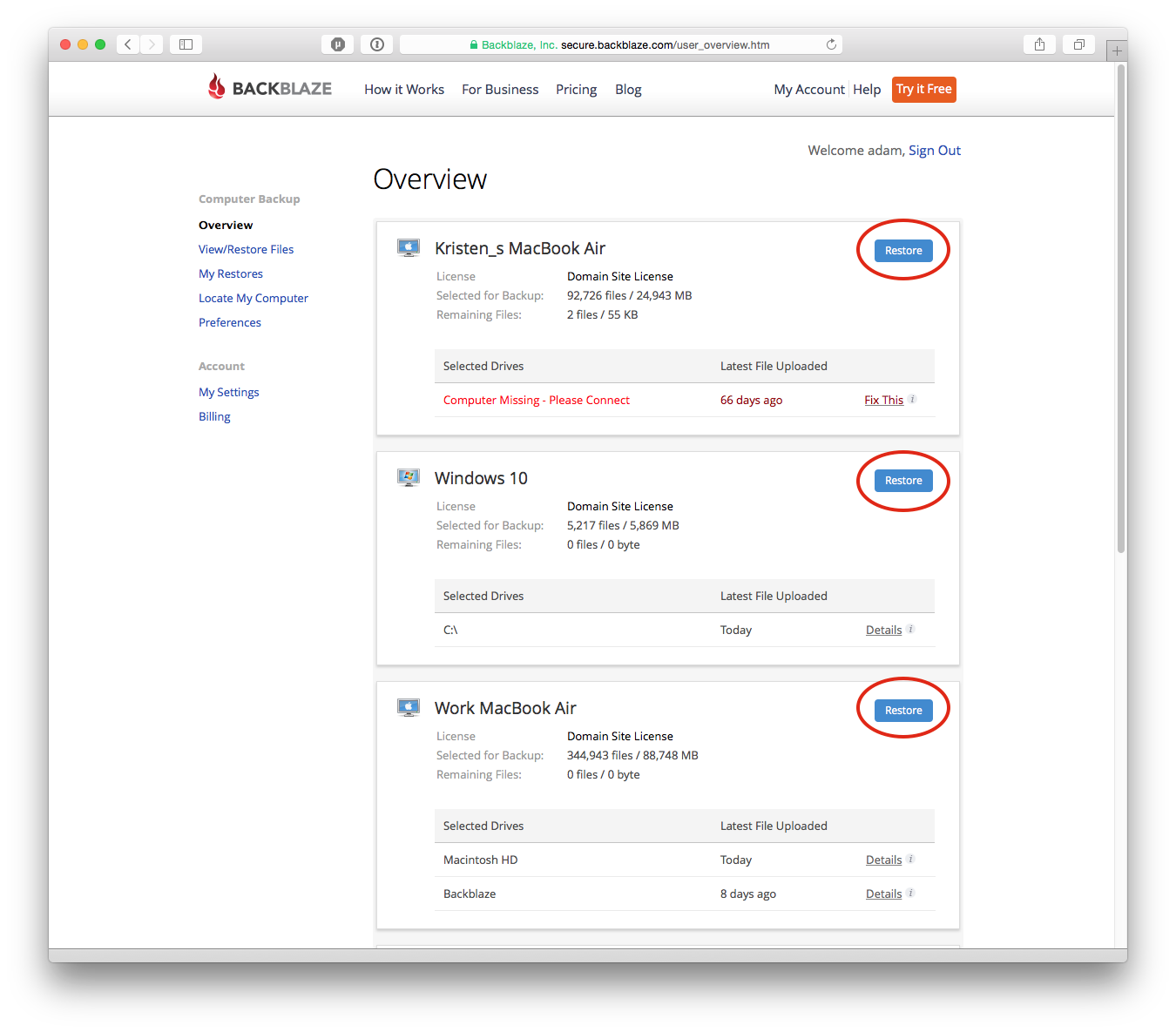
Task: Click the '66 days ago' value
Action: (751, 400)
